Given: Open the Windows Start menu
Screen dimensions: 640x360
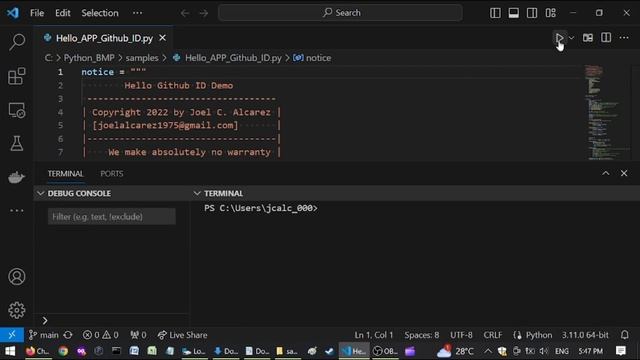Looking at the screenshot, I should coord(10,351).
